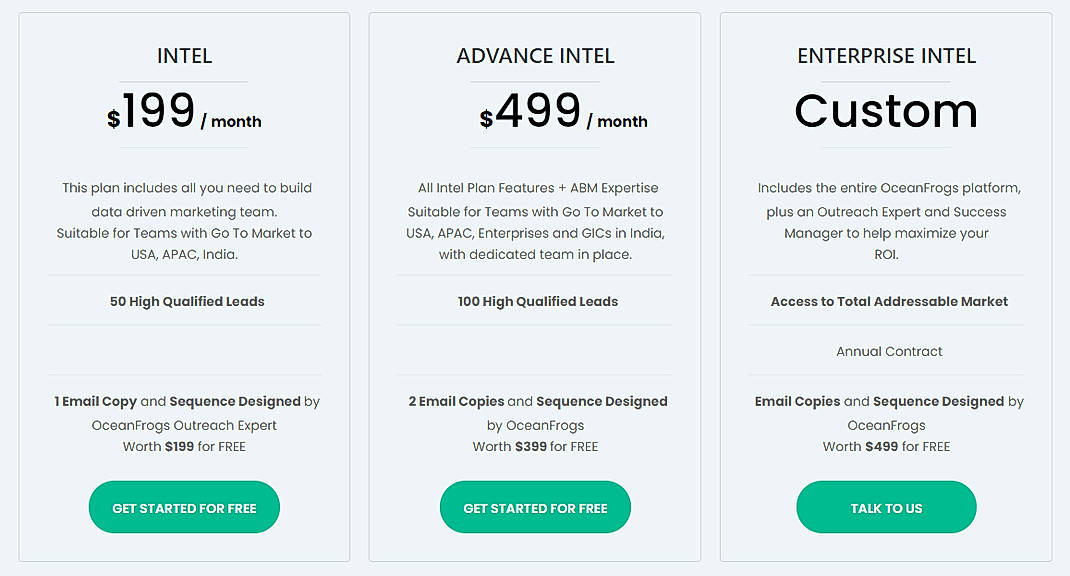
Task: Click the Custom pricing label
Action: coord(886,111)
